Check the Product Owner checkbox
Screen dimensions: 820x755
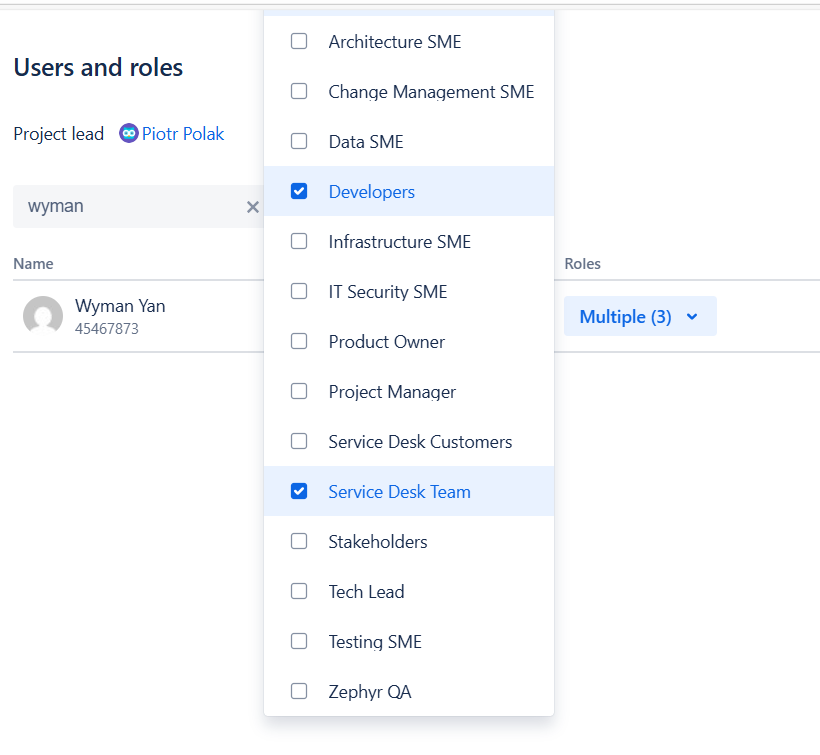coord(299,342)
